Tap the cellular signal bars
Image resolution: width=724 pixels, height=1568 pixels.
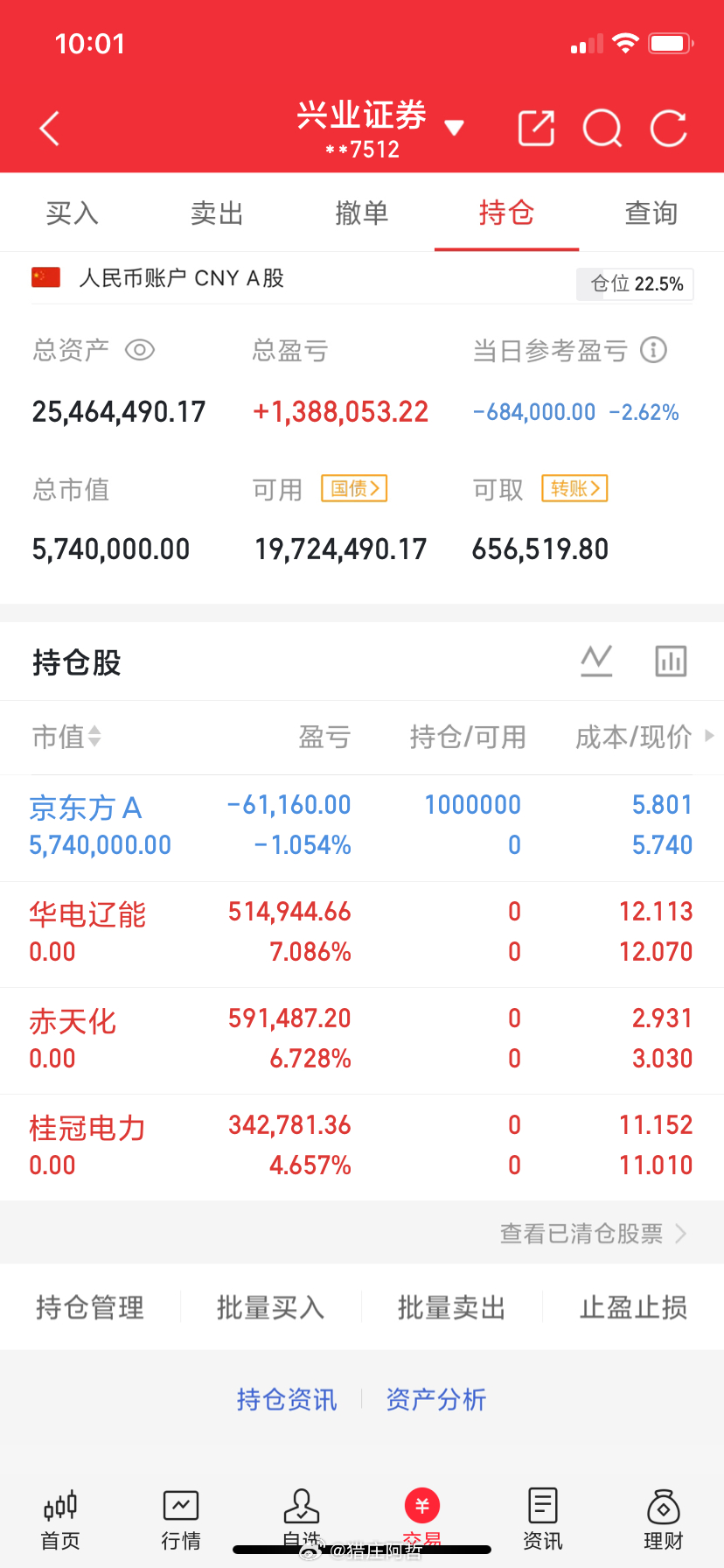[x=587, y=44]
